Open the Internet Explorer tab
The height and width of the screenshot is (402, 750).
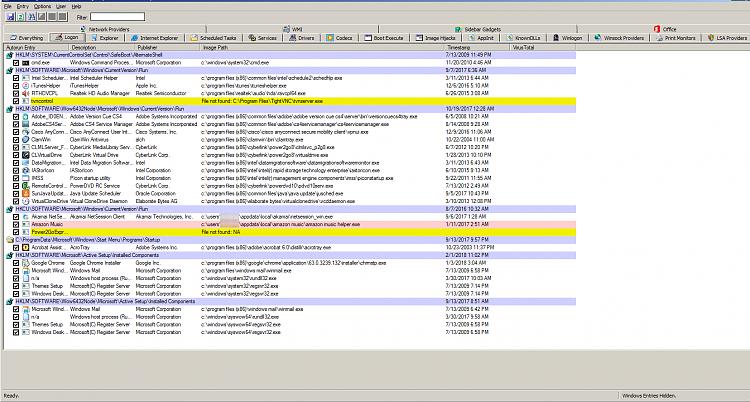(154, 38)
